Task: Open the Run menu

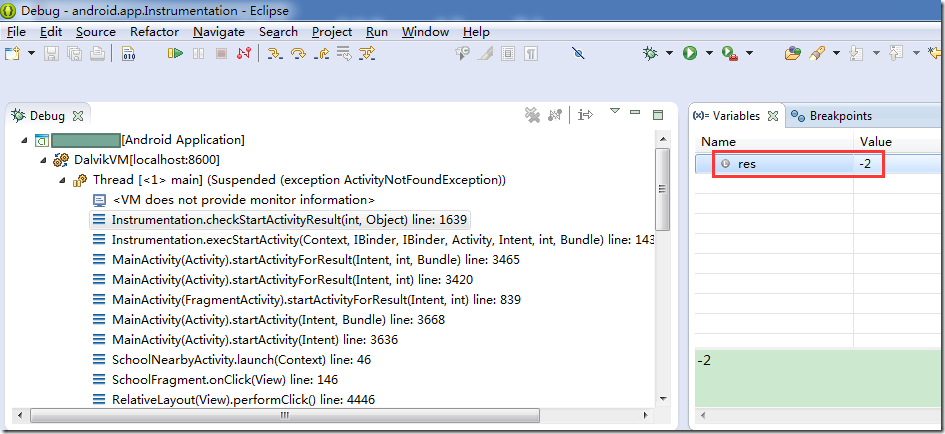Action: pyautogui.click(x=377, y=32)
